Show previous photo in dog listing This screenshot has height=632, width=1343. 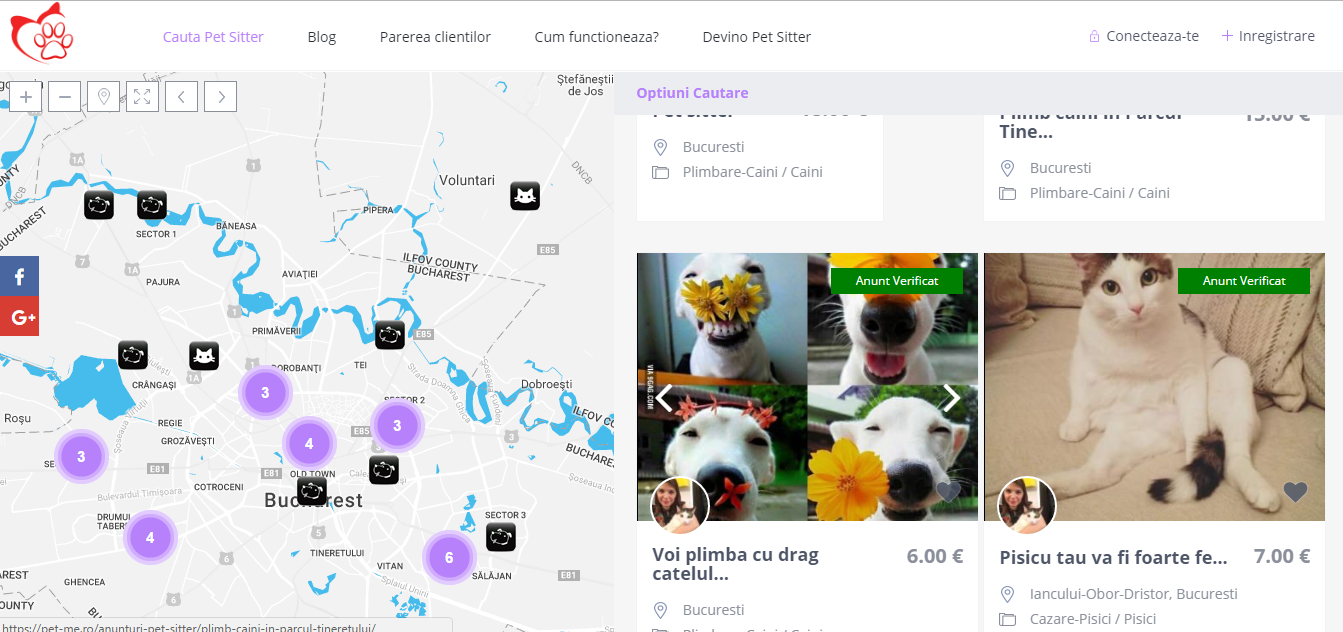pos(664,398)
